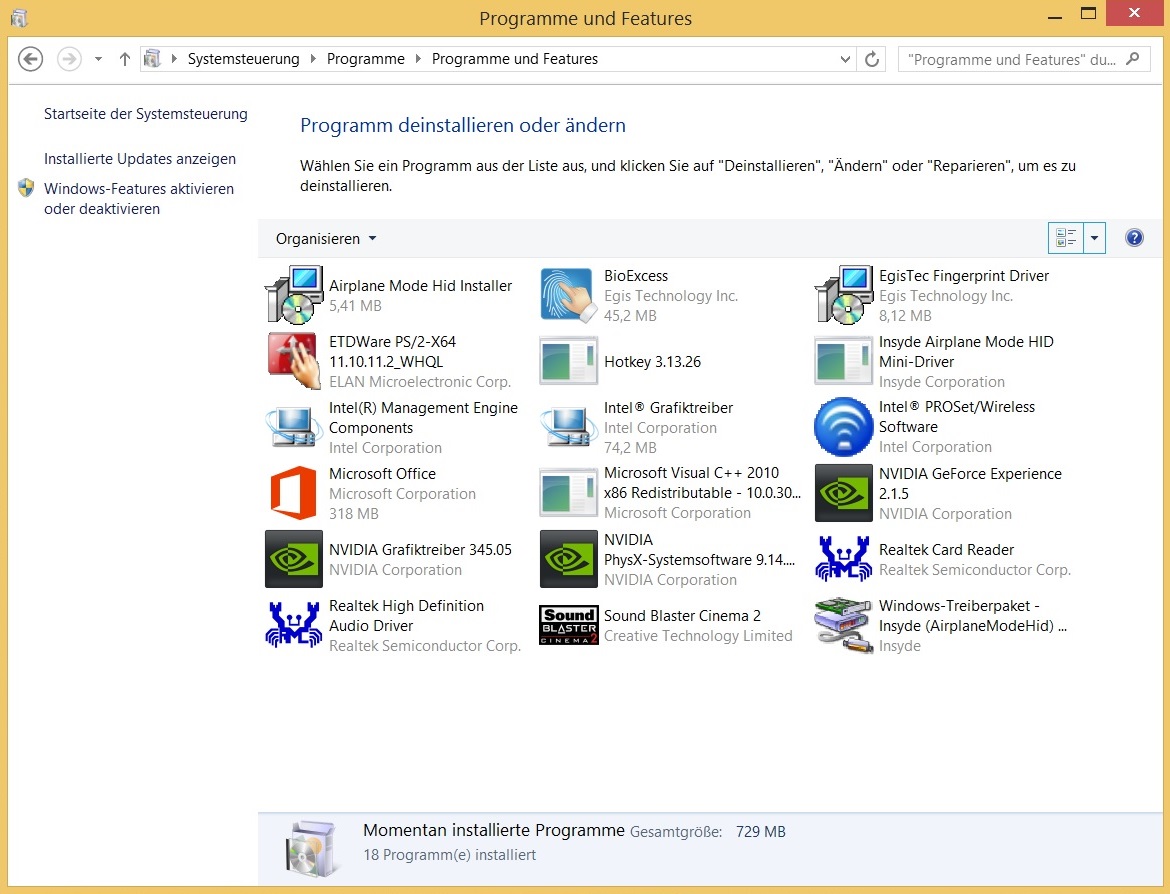Image resolution: width=1170 pixels, height=894 pixels.
Task: Click the Insyde Airplane Mode HID Mini-Driver icon
Action: [x=844, y=361]
